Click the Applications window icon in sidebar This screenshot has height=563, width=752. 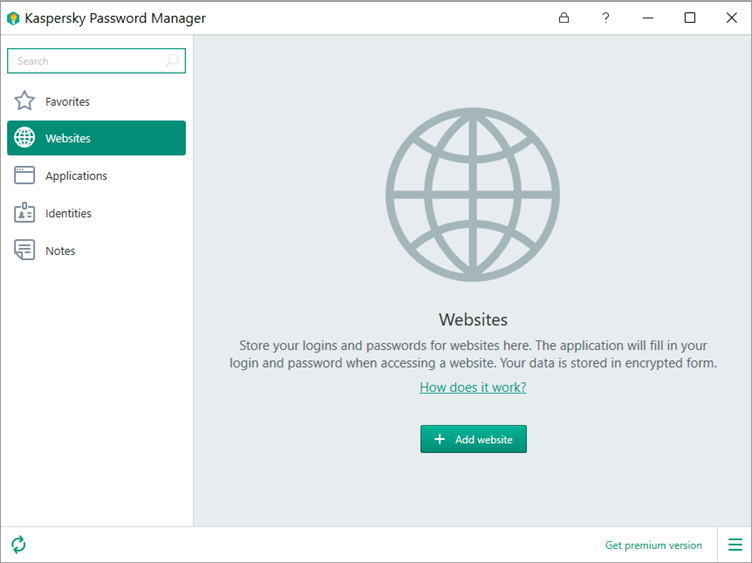[25, 176]
